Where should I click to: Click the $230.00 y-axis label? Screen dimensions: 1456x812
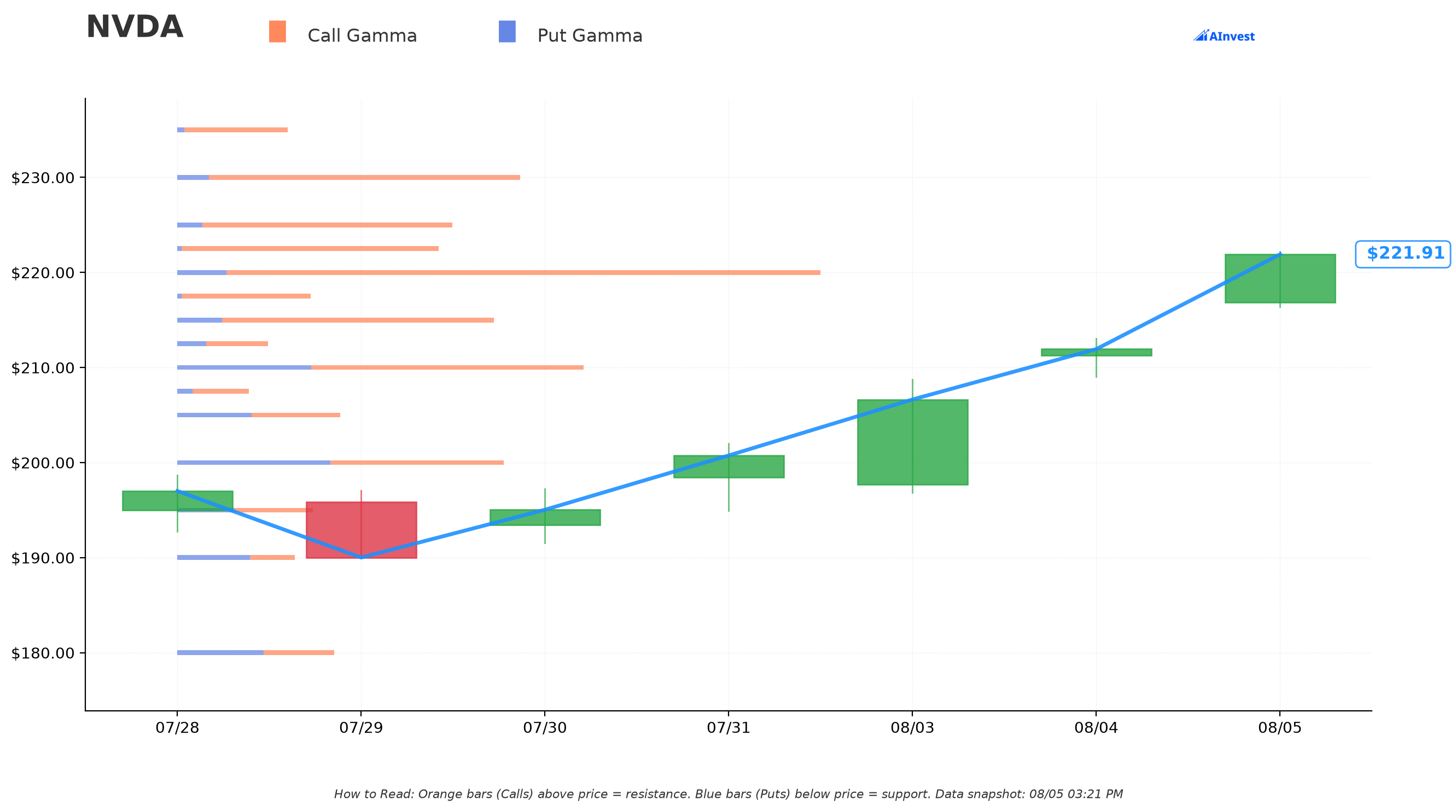(43, 178)
